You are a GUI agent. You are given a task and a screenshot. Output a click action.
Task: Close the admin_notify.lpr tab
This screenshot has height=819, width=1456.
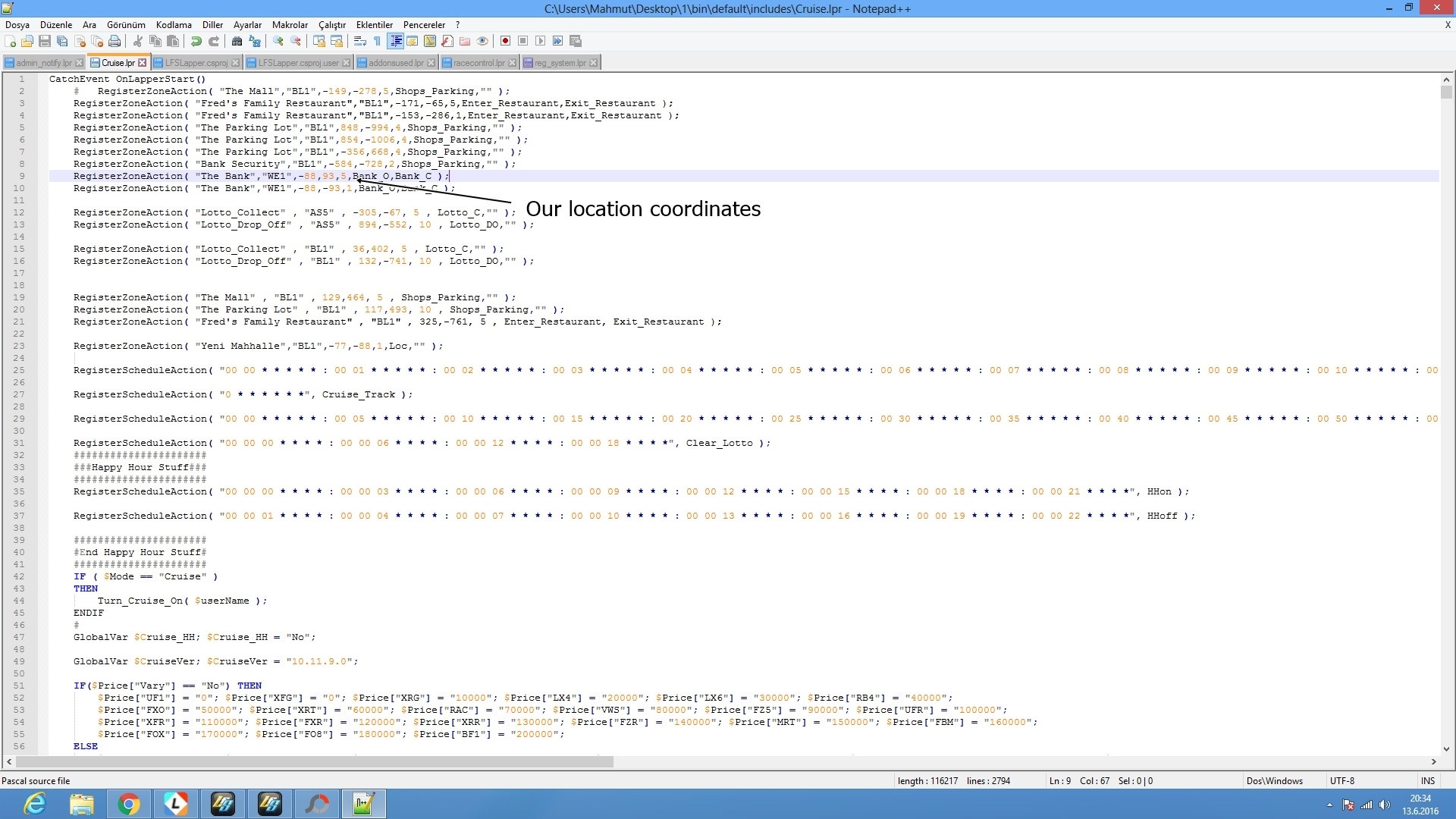coord(79,63)
